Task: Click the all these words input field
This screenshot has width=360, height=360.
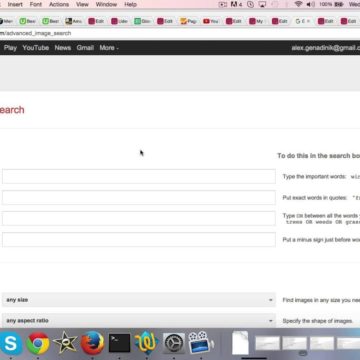Action: pyautogui.click(x=139, y=176)
